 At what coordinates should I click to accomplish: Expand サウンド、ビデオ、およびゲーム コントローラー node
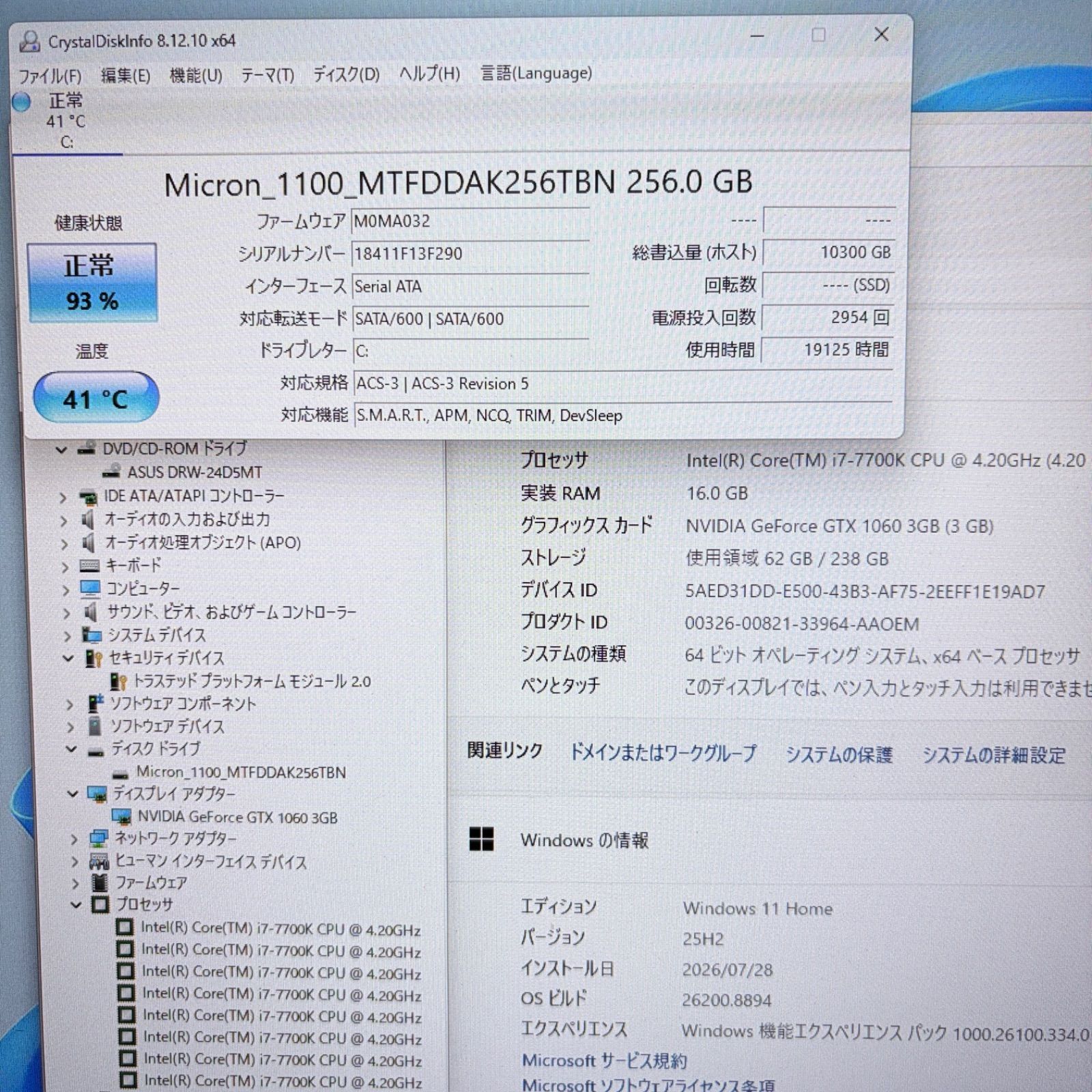tap(66, 613)
